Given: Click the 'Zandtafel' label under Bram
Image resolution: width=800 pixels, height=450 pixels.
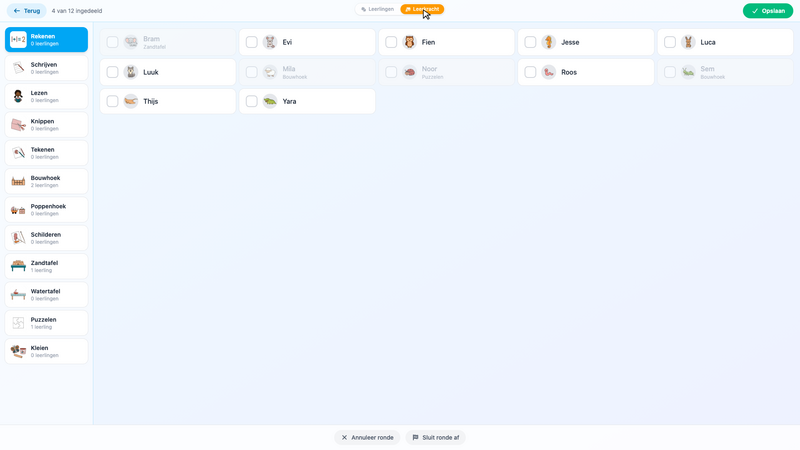Looking at the screenshot, I should tap(155, 47).
